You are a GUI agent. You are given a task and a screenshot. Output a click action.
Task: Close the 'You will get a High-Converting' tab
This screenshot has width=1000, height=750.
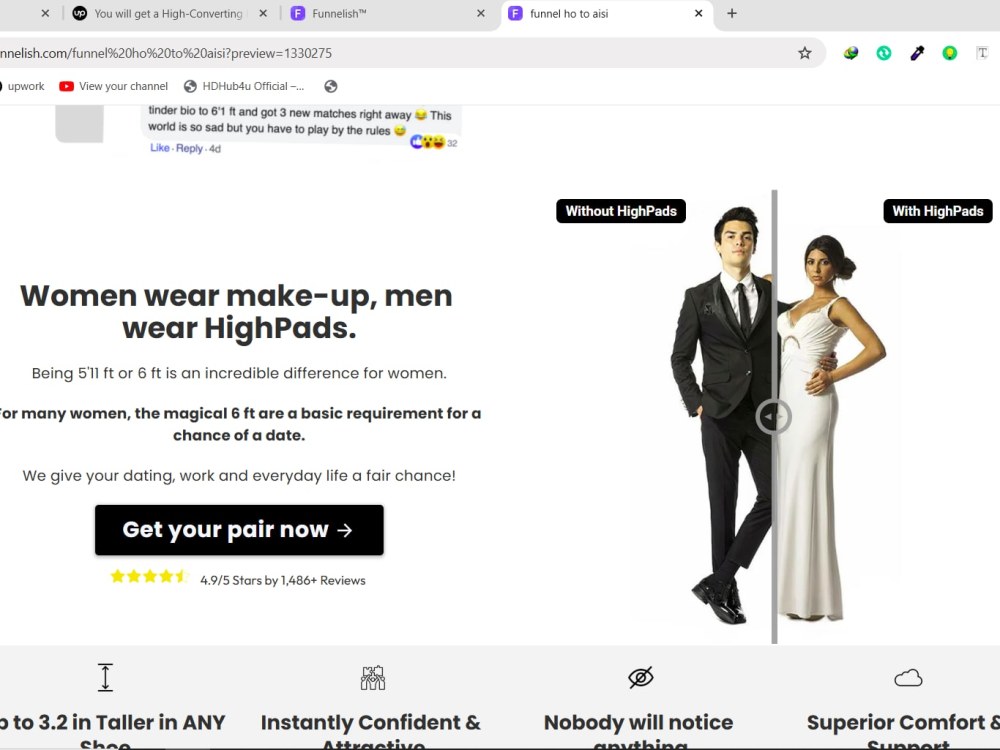[x=263, y=13]
